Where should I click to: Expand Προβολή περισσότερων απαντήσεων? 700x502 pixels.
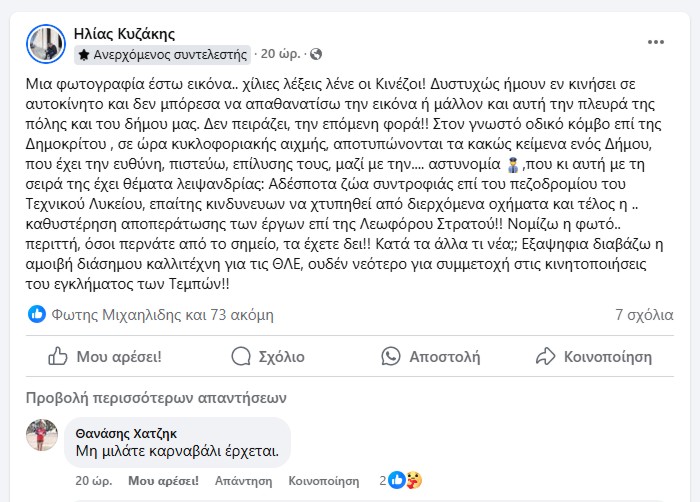pyautogui.click(x=156, y=394)
